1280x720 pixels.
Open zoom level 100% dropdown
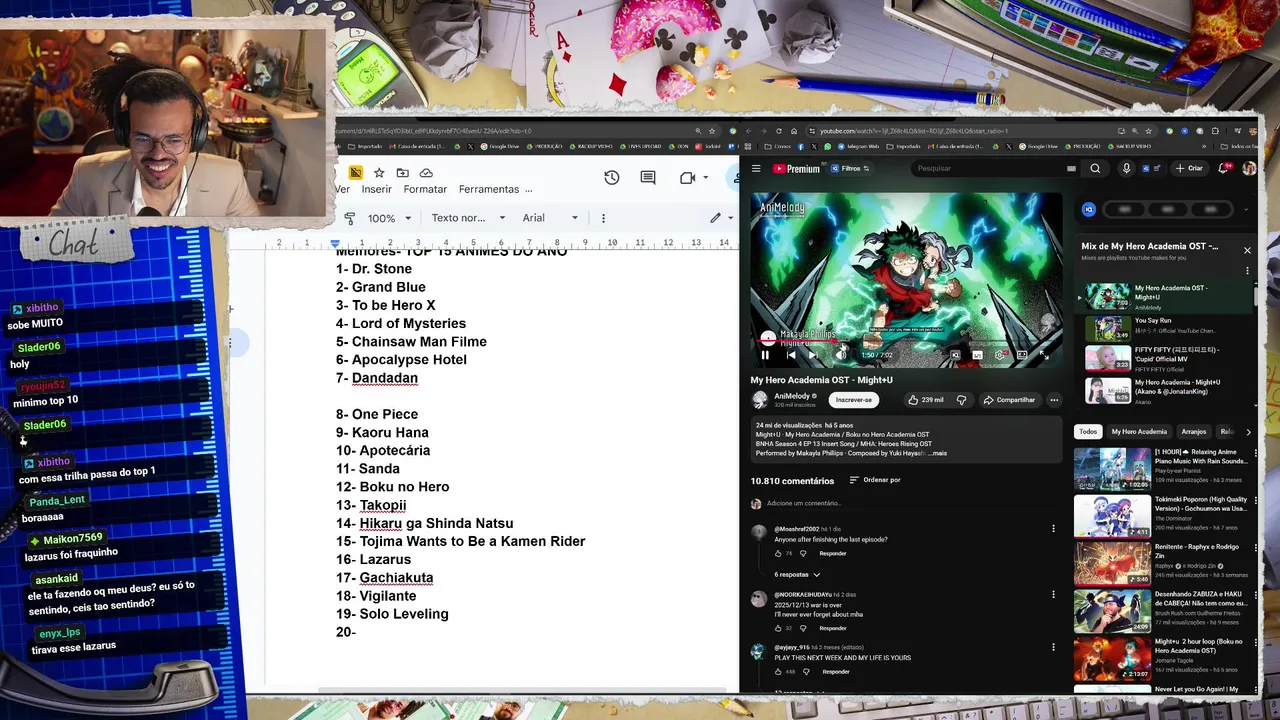point(389,218)
